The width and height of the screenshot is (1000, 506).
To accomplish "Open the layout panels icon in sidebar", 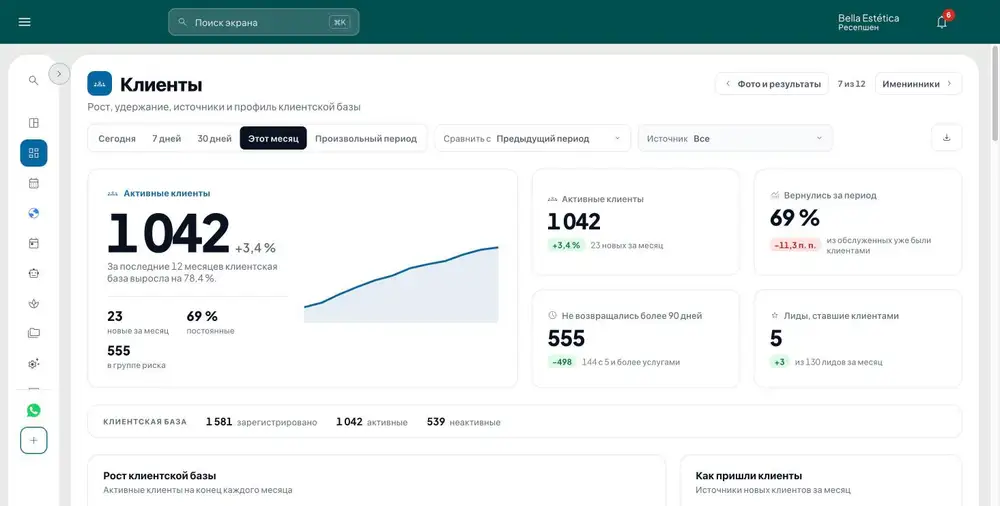I will coord(34,123).
